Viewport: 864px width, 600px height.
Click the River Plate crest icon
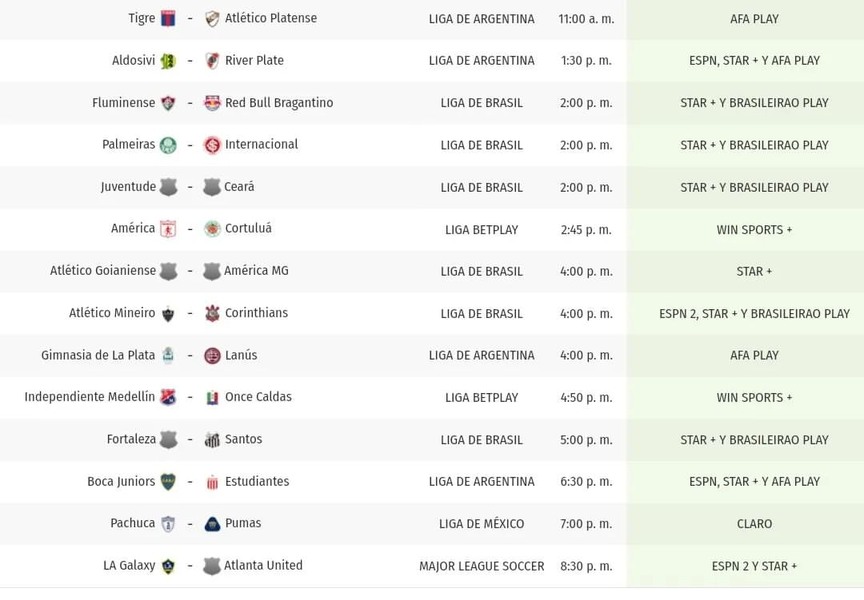tap(212, 61)
